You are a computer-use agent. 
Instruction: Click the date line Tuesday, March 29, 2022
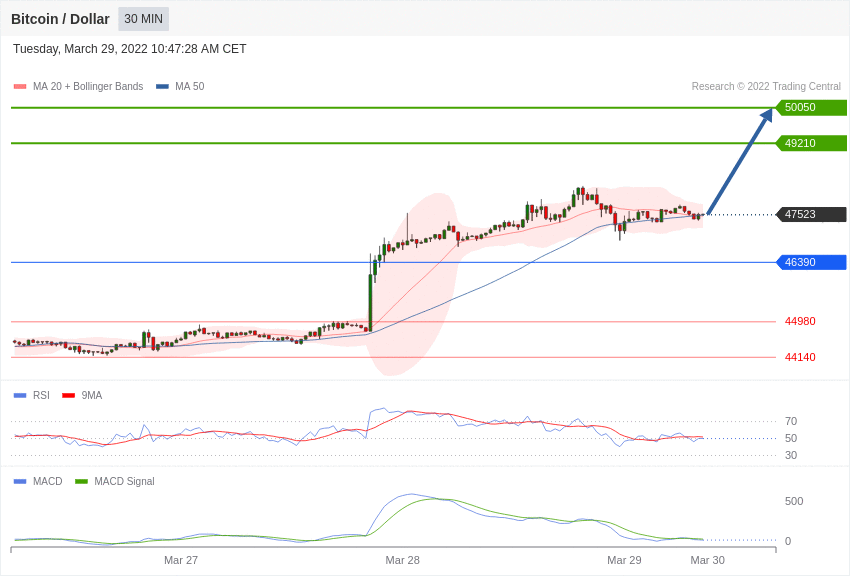130,49
